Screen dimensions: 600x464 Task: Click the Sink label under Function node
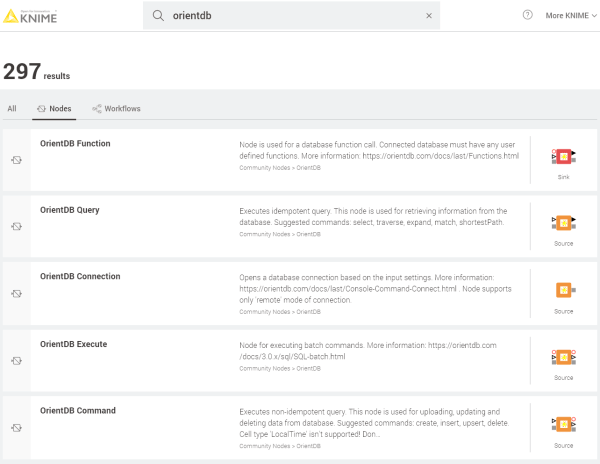coord(564,177)
